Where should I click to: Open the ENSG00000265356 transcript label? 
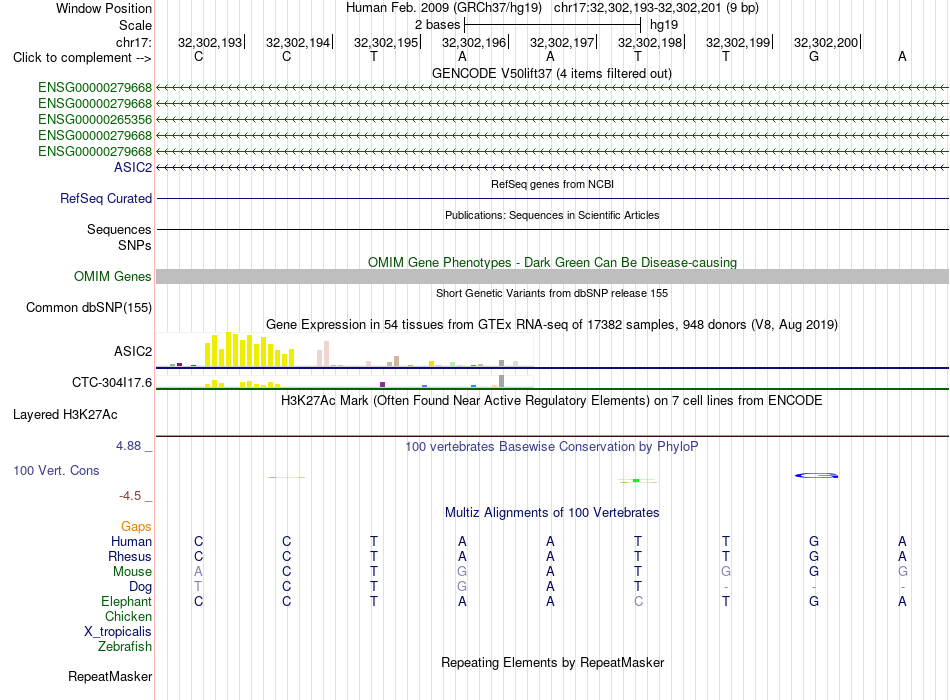pyautogui.click(x=95, y=119)
